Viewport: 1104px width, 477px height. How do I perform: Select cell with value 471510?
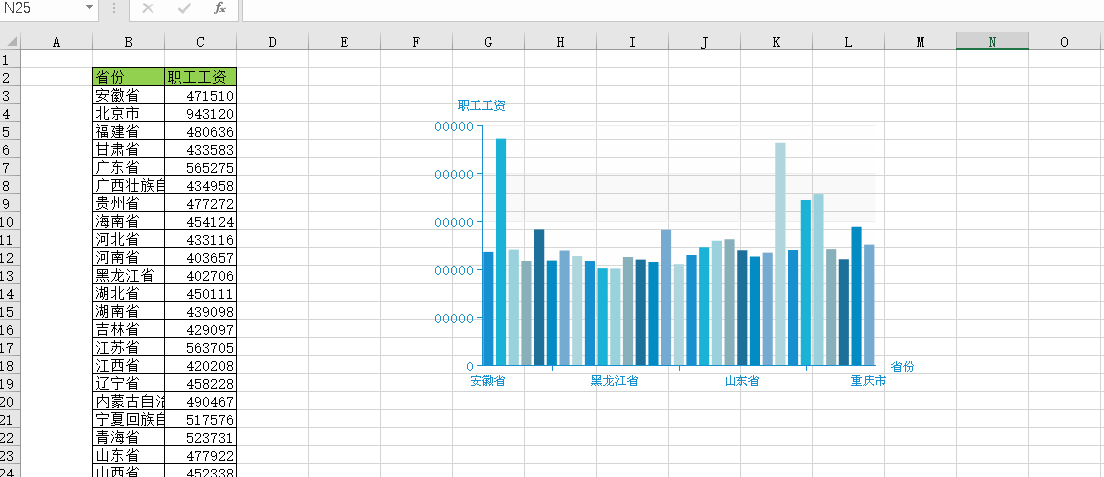click(x=201, y=95)
